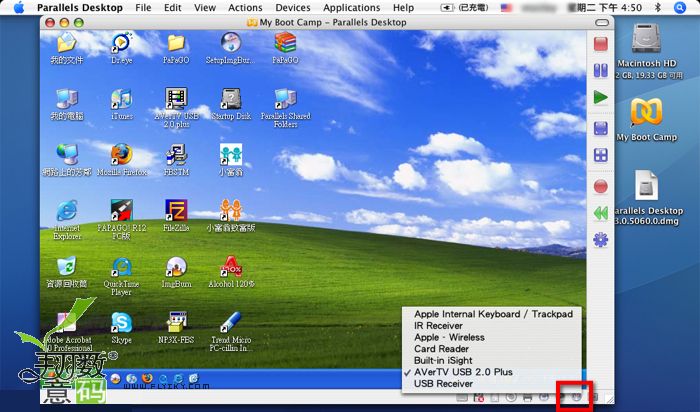Open the Applications menu in the menu bar

pos(352,8)
